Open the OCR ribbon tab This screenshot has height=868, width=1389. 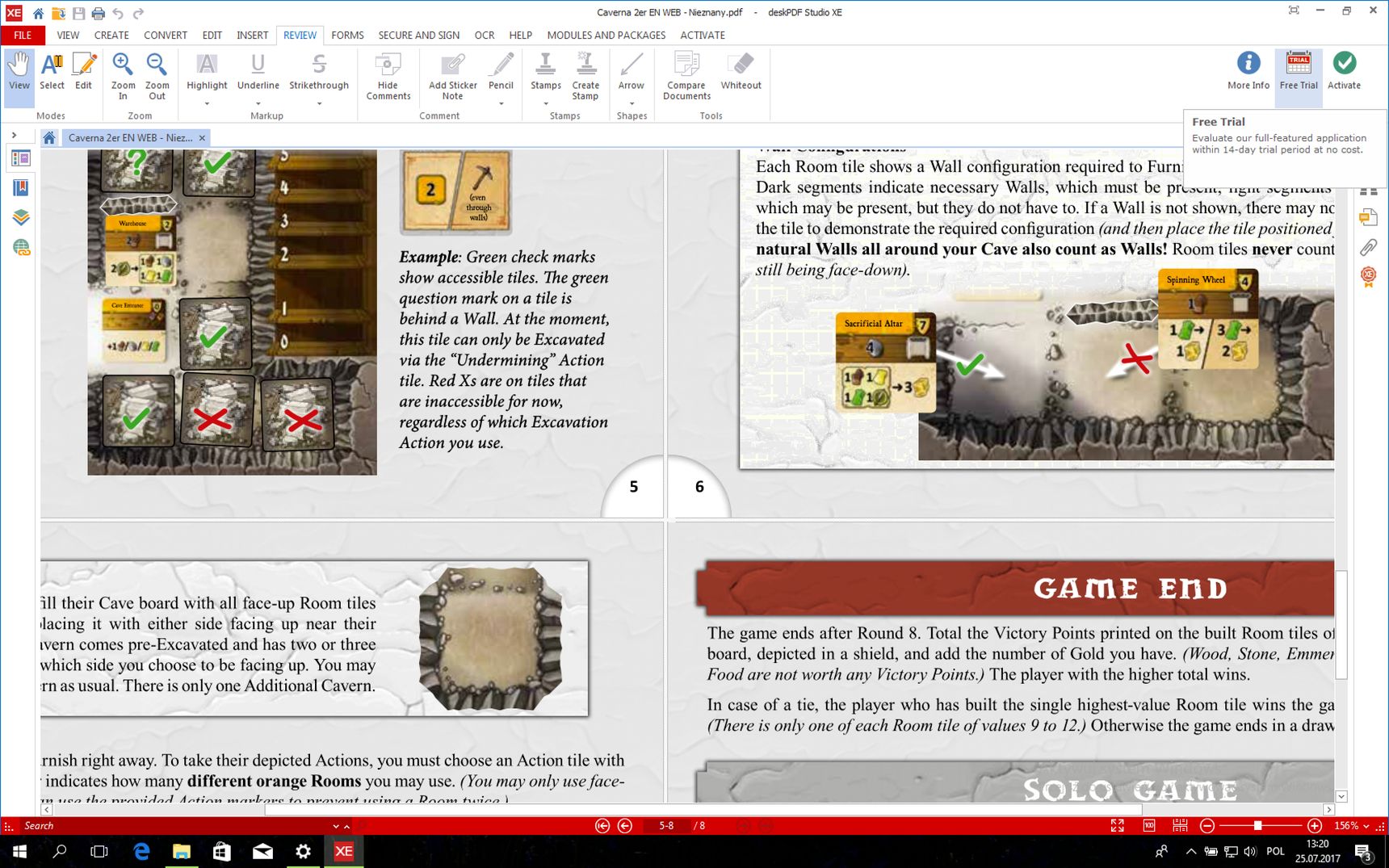point(485,35)
